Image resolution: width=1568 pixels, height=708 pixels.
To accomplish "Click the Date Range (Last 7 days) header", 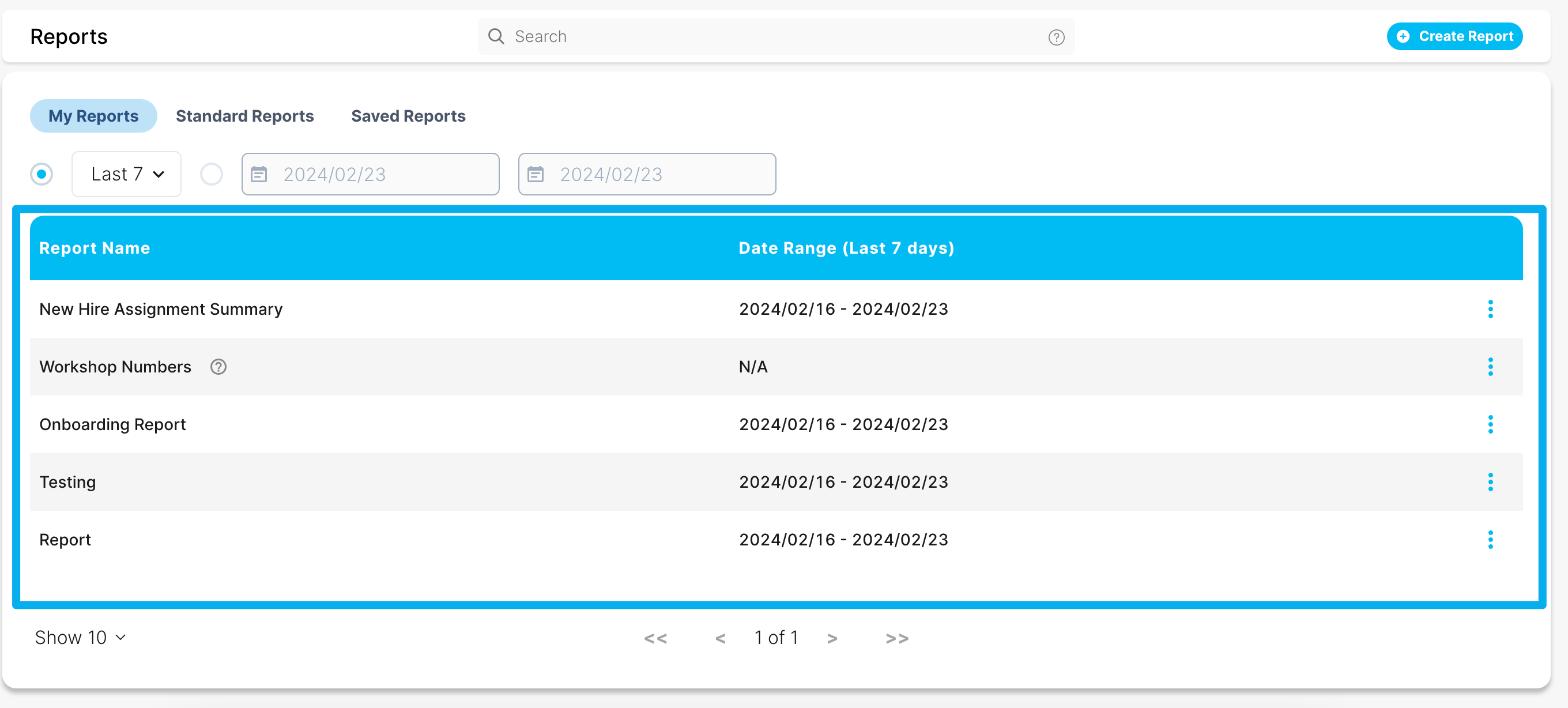I will [846, 248].
